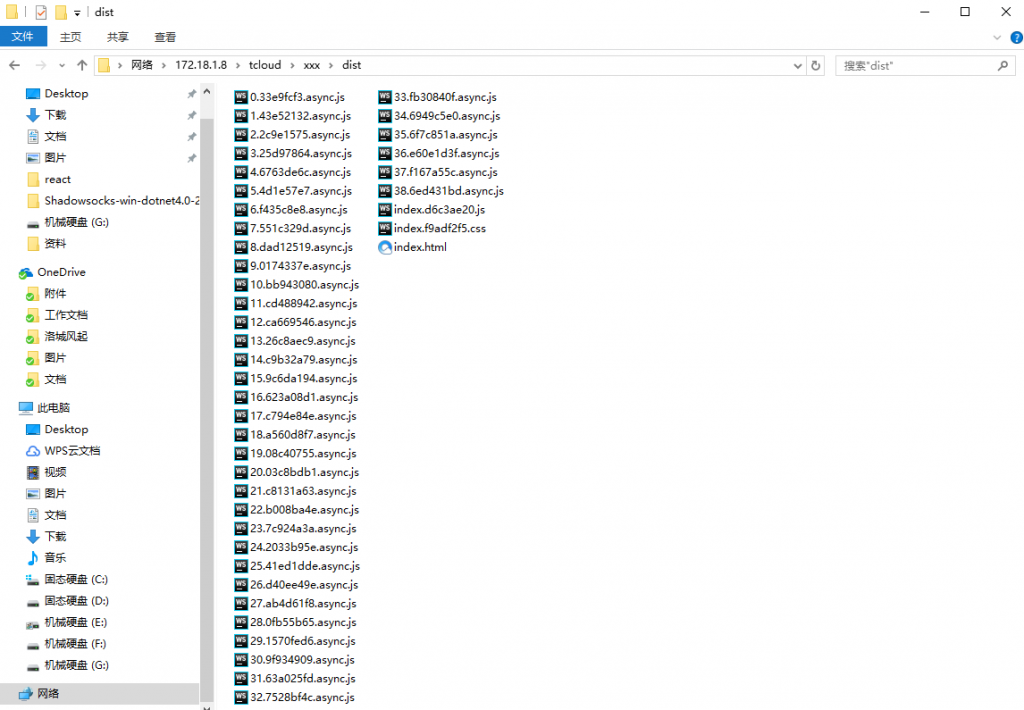Expand the ribbon with the chevron
Viewport: 1024px width, 710px height.
pyautogui.click(x=997, y=38)
